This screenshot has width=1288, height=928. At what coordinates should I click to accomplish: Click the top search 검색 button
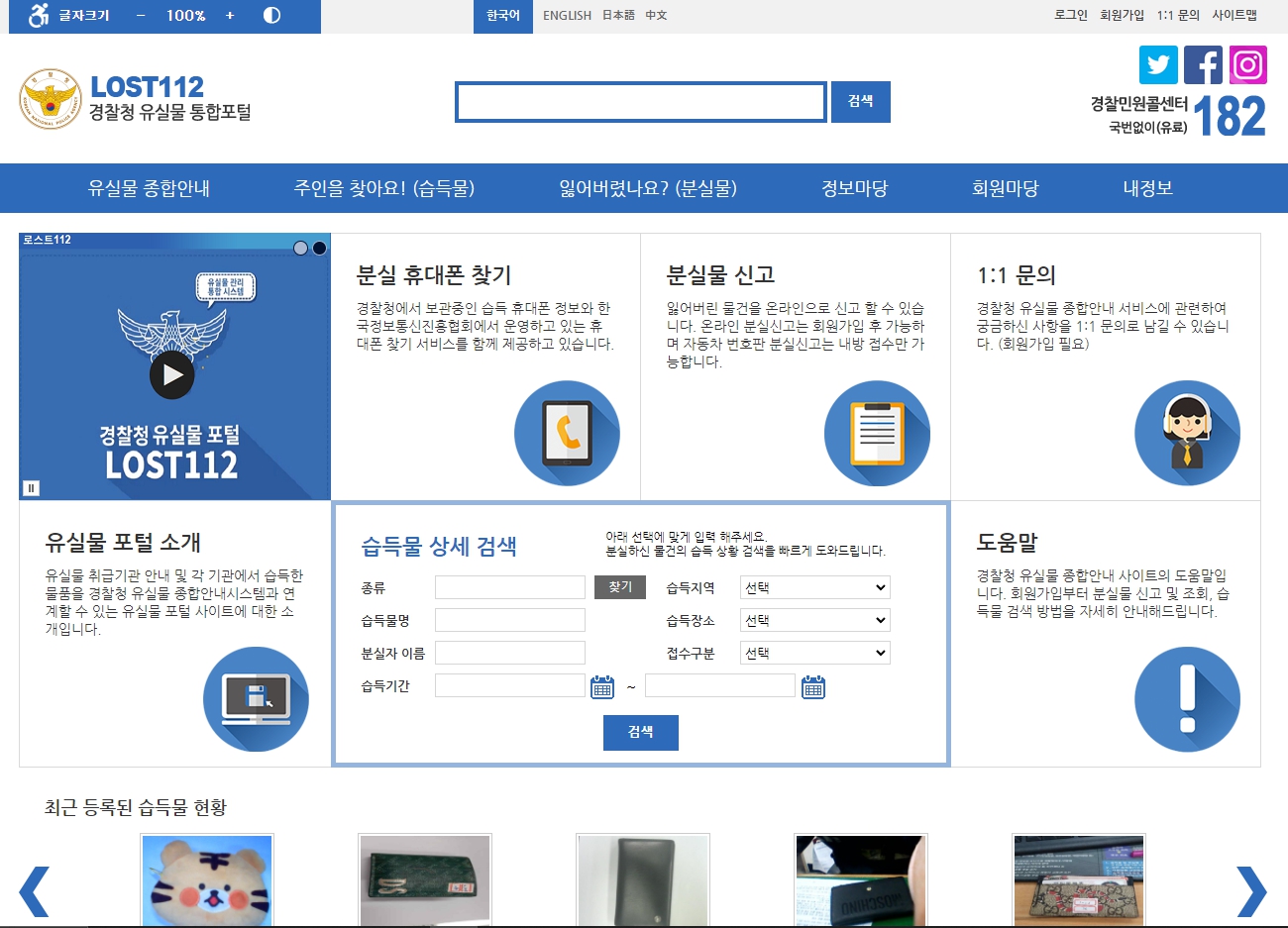click(x=861, y=102)
